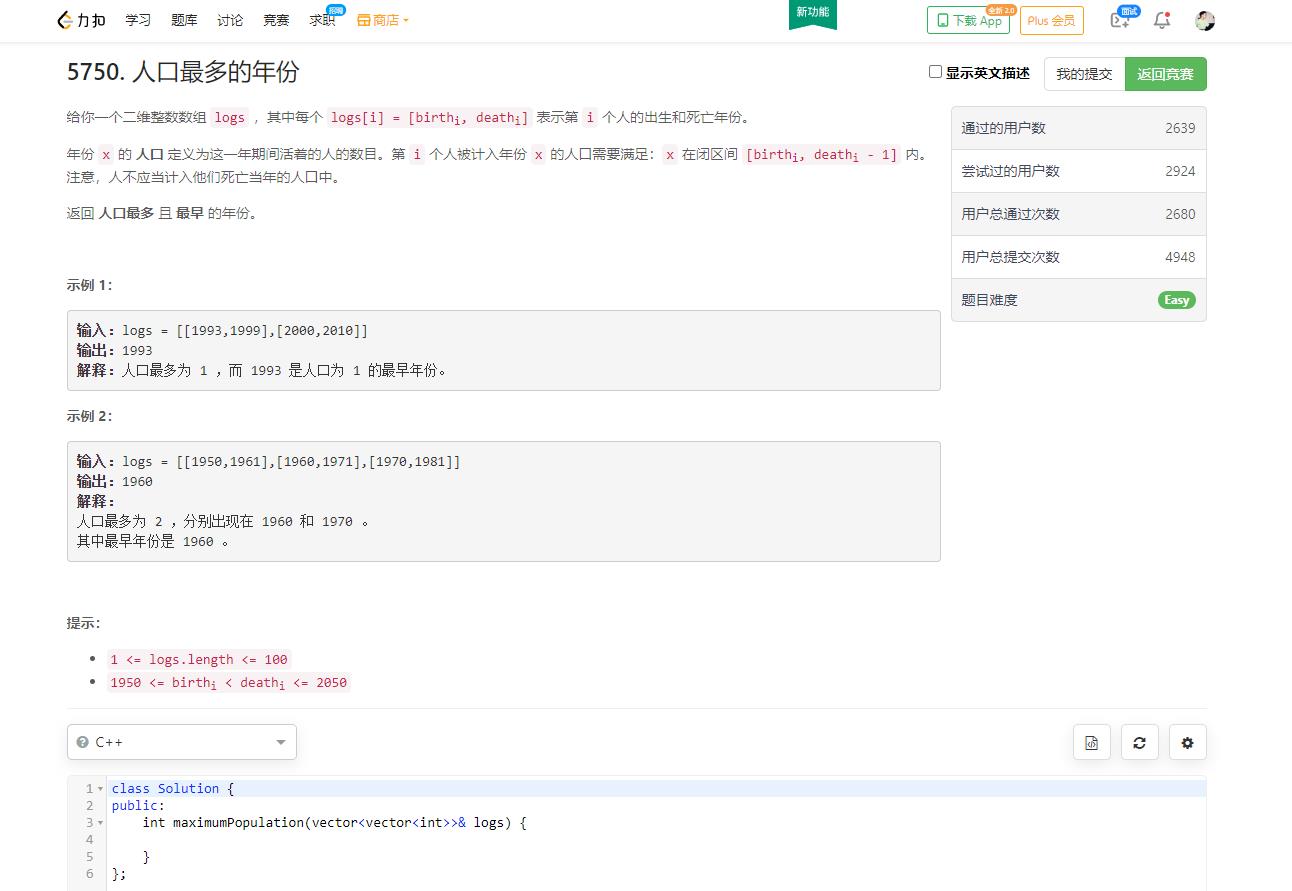The width and height of the screenshot is (1292, 891).
Task: Click the problem title 5750. 人口最多的年份
Action: pyautogui.click(x=183, y=72)
